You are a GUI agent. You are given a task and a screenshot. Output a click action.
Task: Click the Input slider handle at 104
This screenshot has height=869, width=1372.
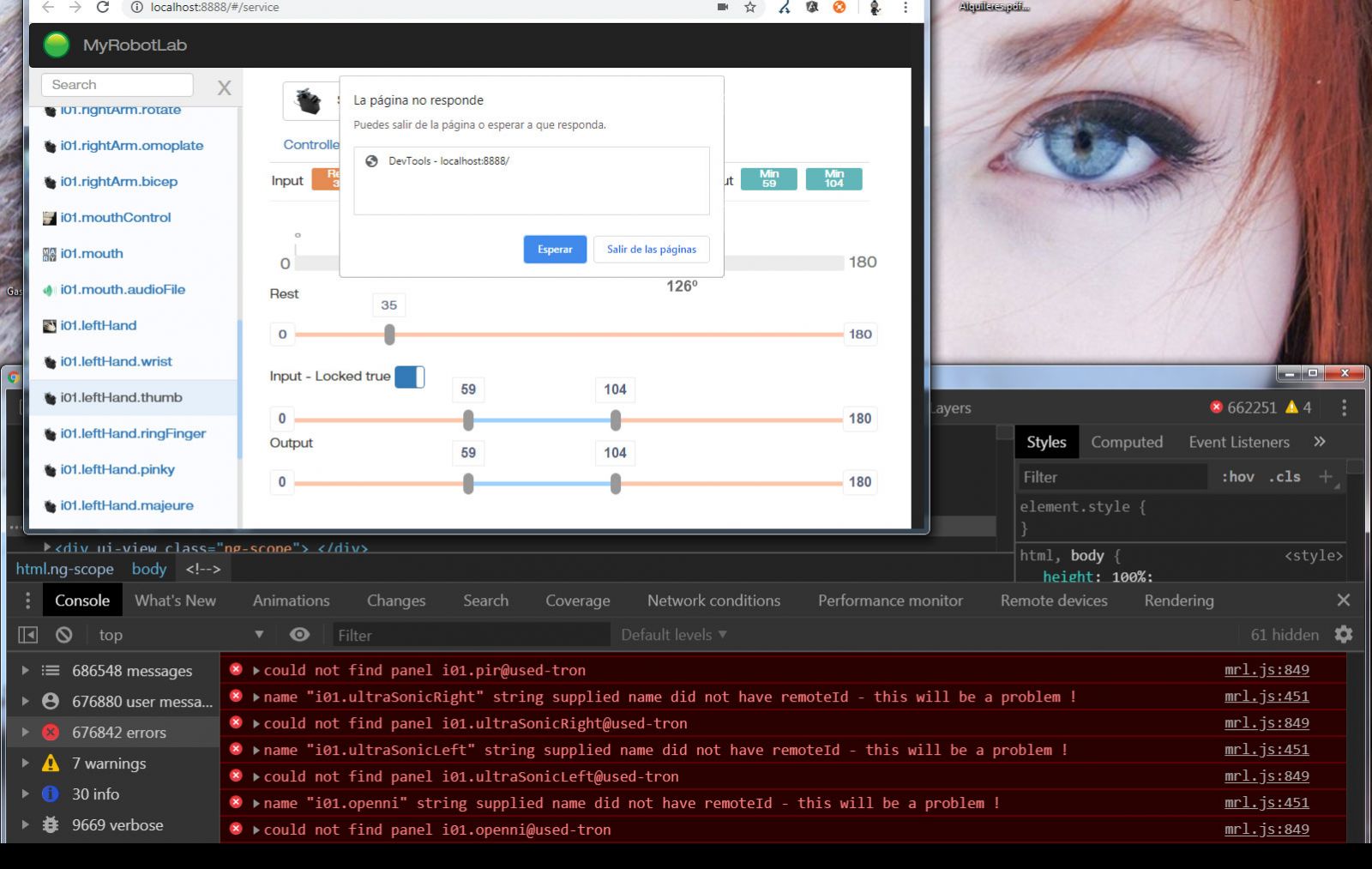(616, 420)
